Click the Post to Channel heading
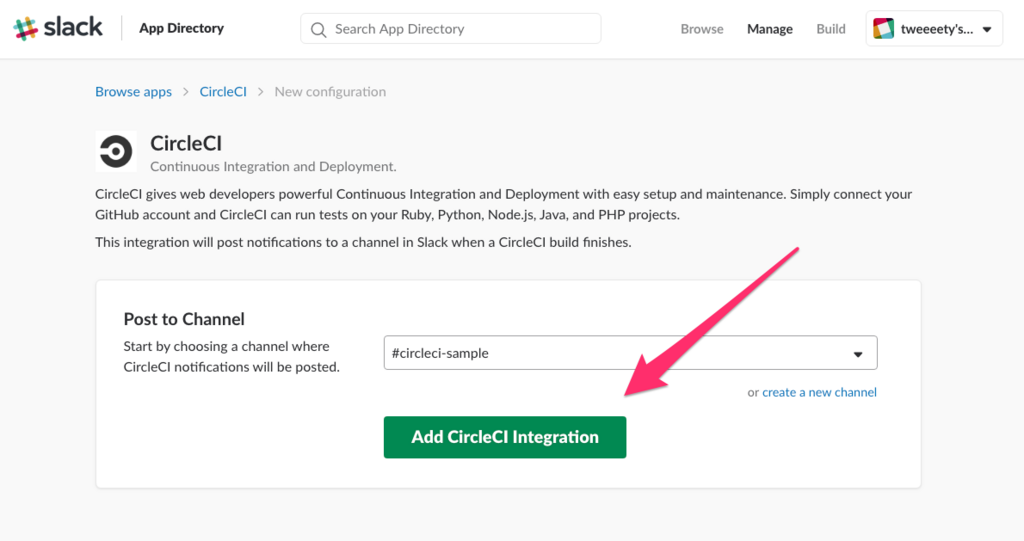The width and height of the screenshot is (1024, 541). click(184, 319)
